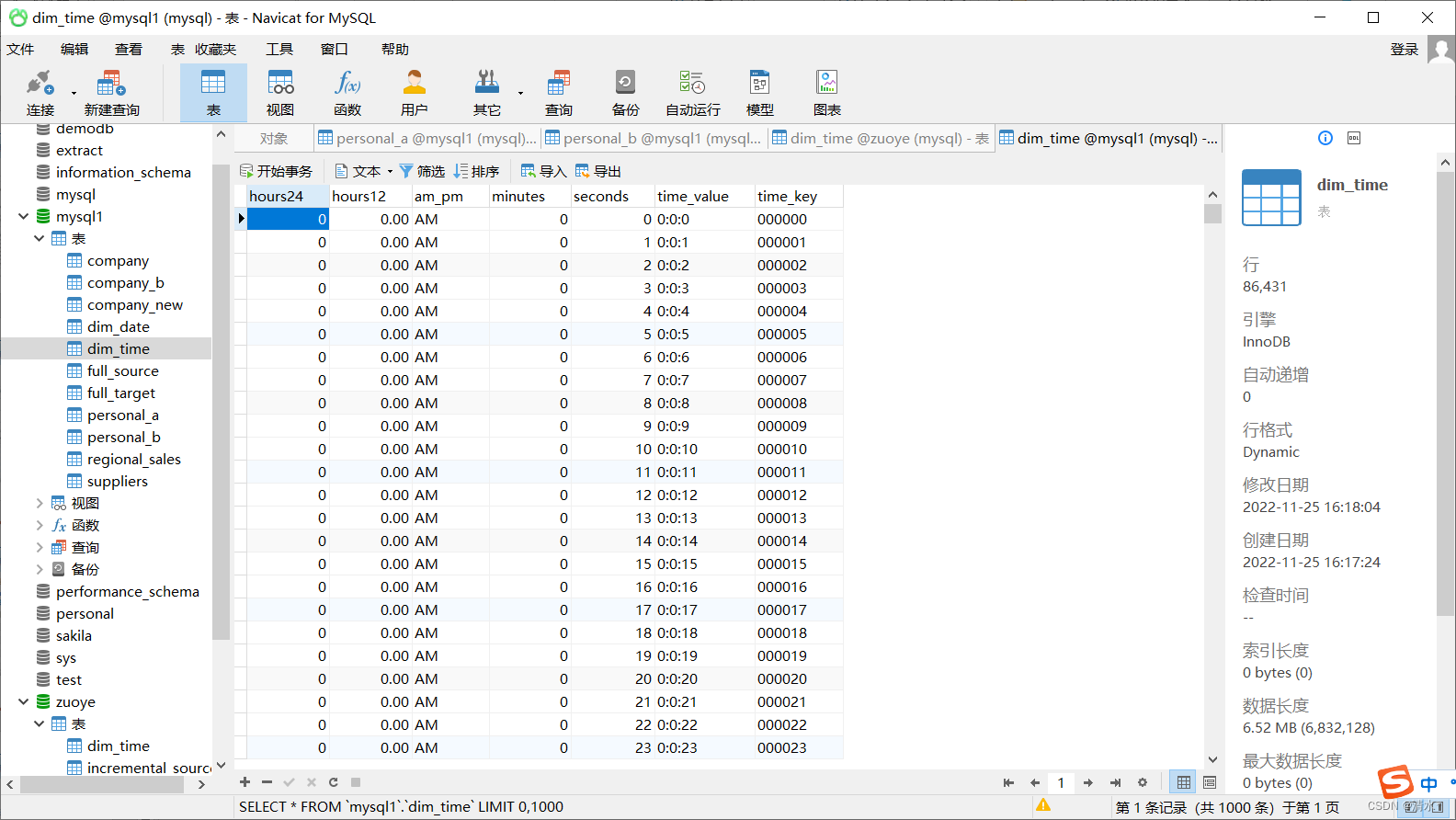Collapse the zuoye database node

[x=23, y=701]
